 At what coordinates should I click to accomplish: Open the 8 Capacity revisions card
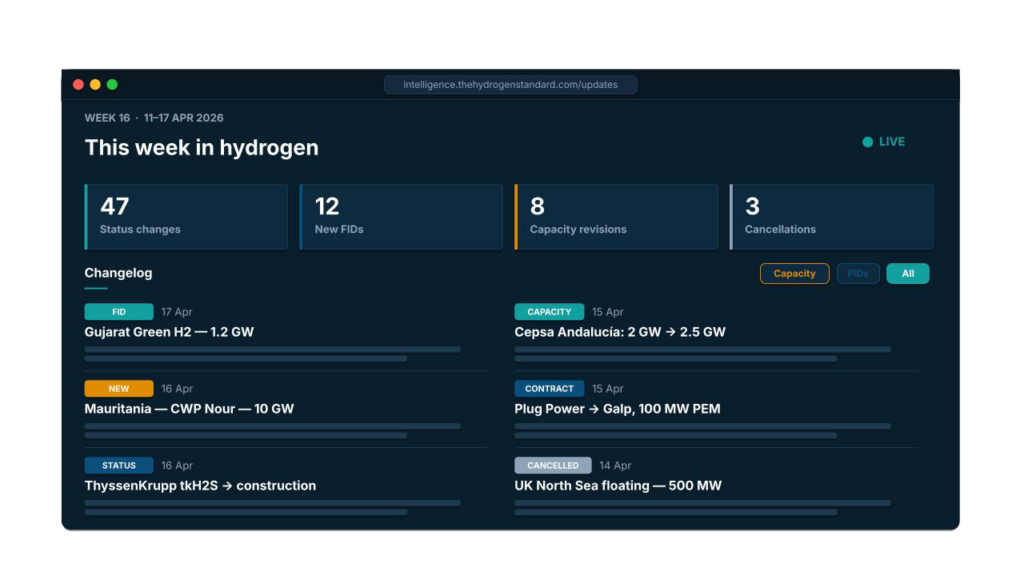click(616, 216)
